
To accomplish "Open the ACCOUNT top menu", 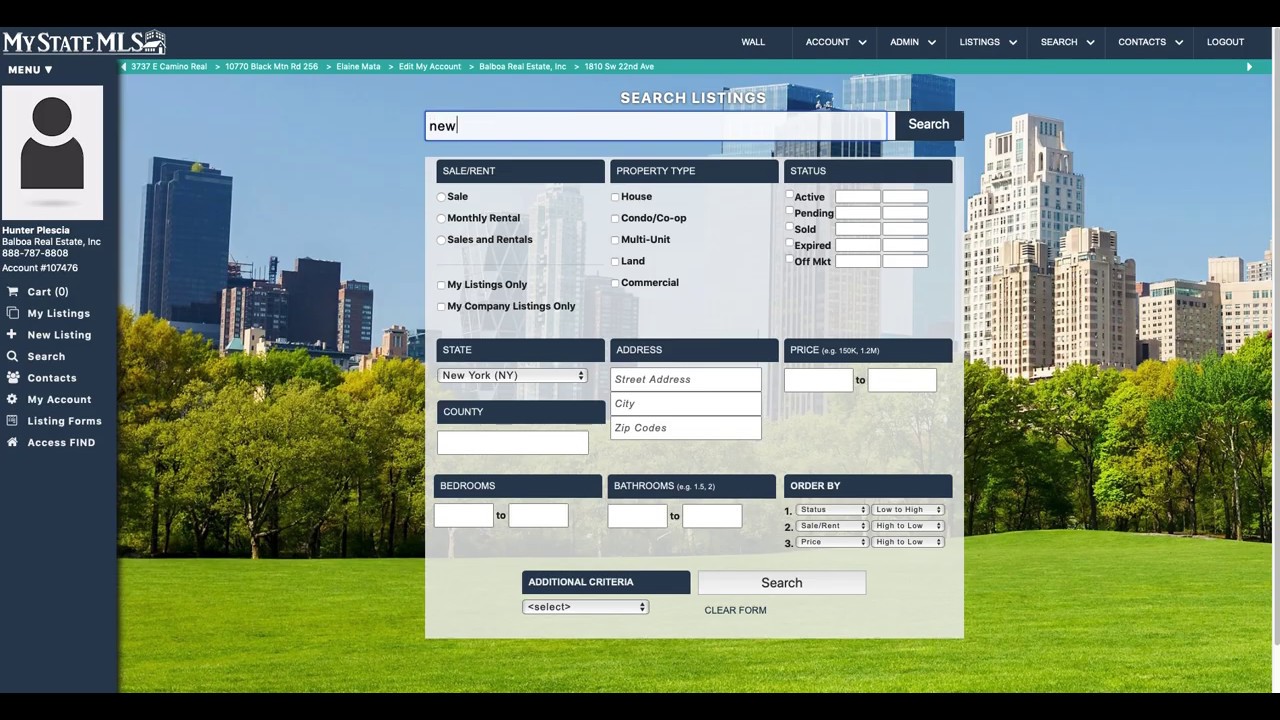I will coord(836,42).
